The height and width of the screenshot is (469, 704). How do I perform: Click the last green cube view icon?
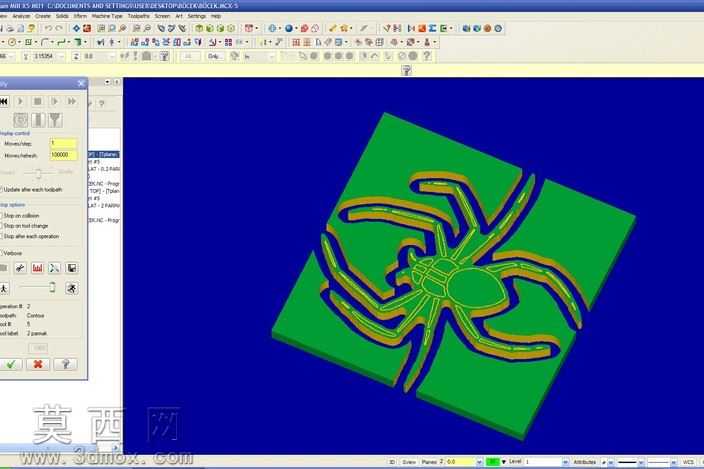tap(231, 28)
